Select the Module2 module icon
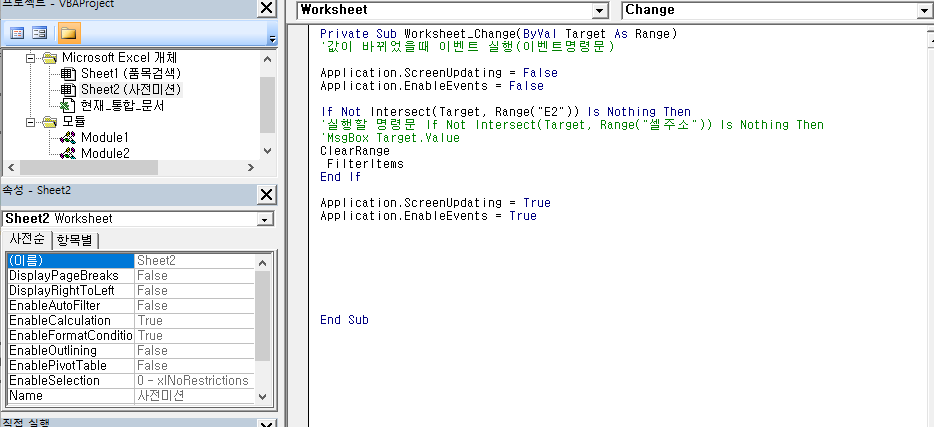The image size is (934, 427). 68,153
